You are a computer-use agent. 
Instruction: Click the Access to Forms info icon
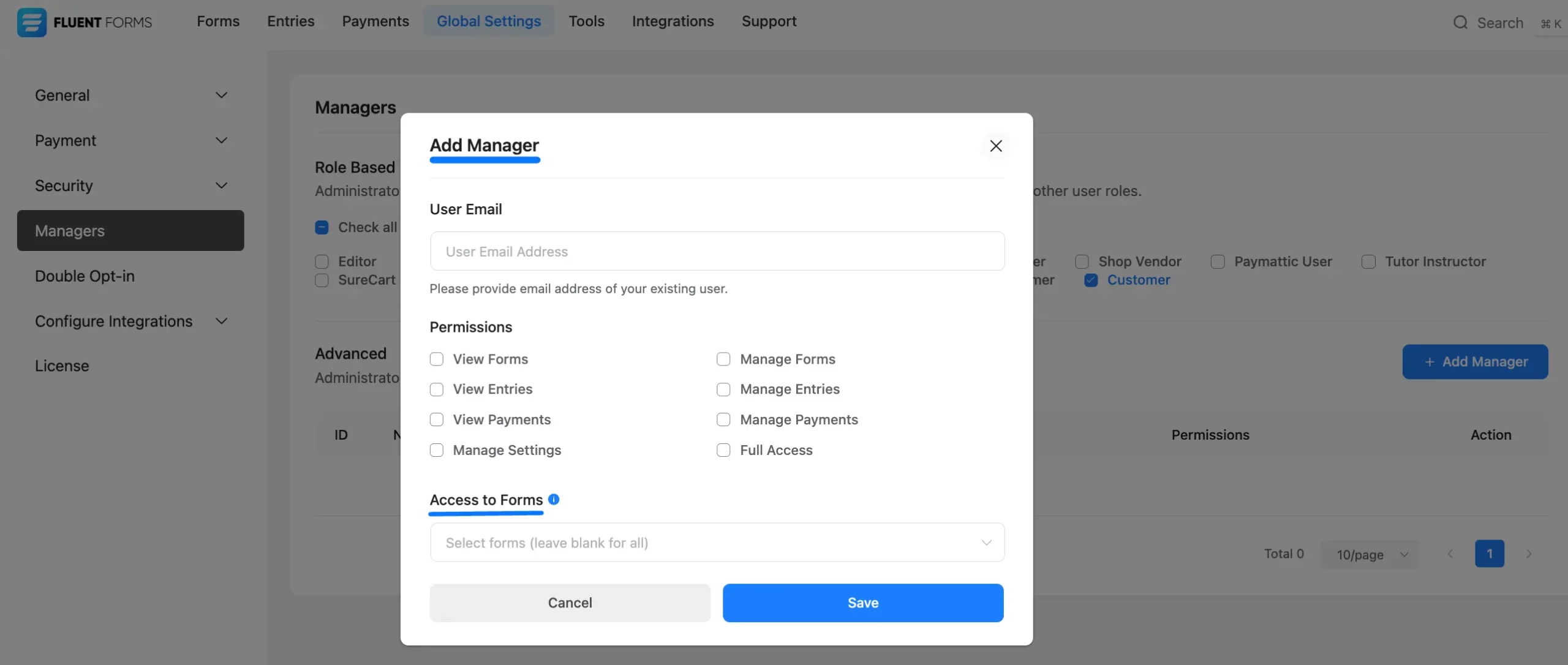tap(554, 499)
